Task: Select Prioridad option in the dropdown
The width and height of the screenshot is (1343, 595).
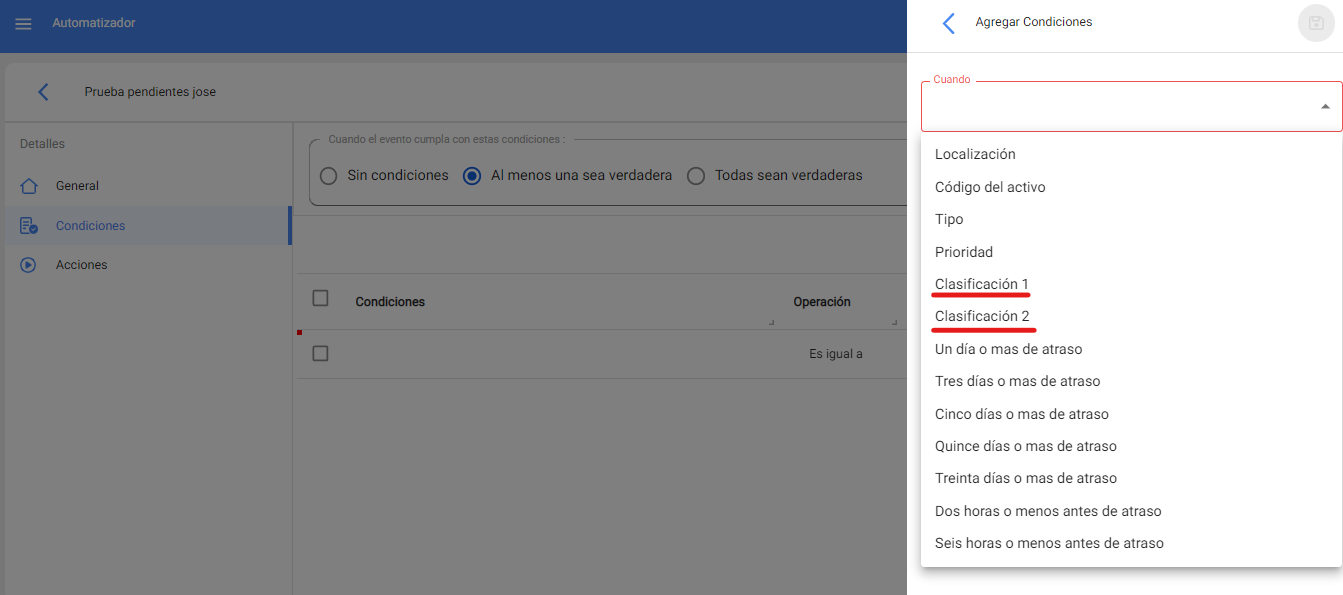Action: 963,252
